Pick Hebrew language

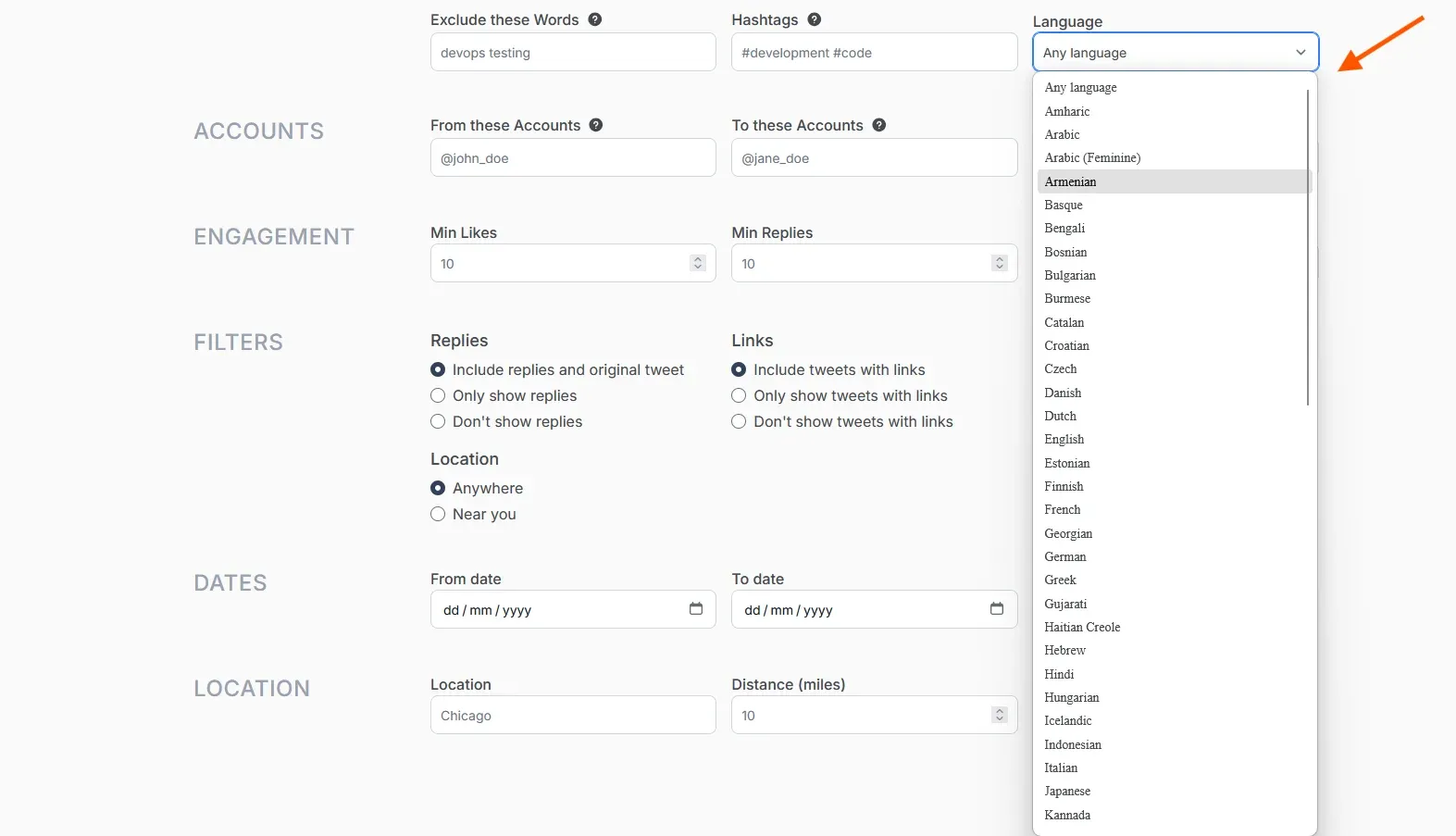1174,650
